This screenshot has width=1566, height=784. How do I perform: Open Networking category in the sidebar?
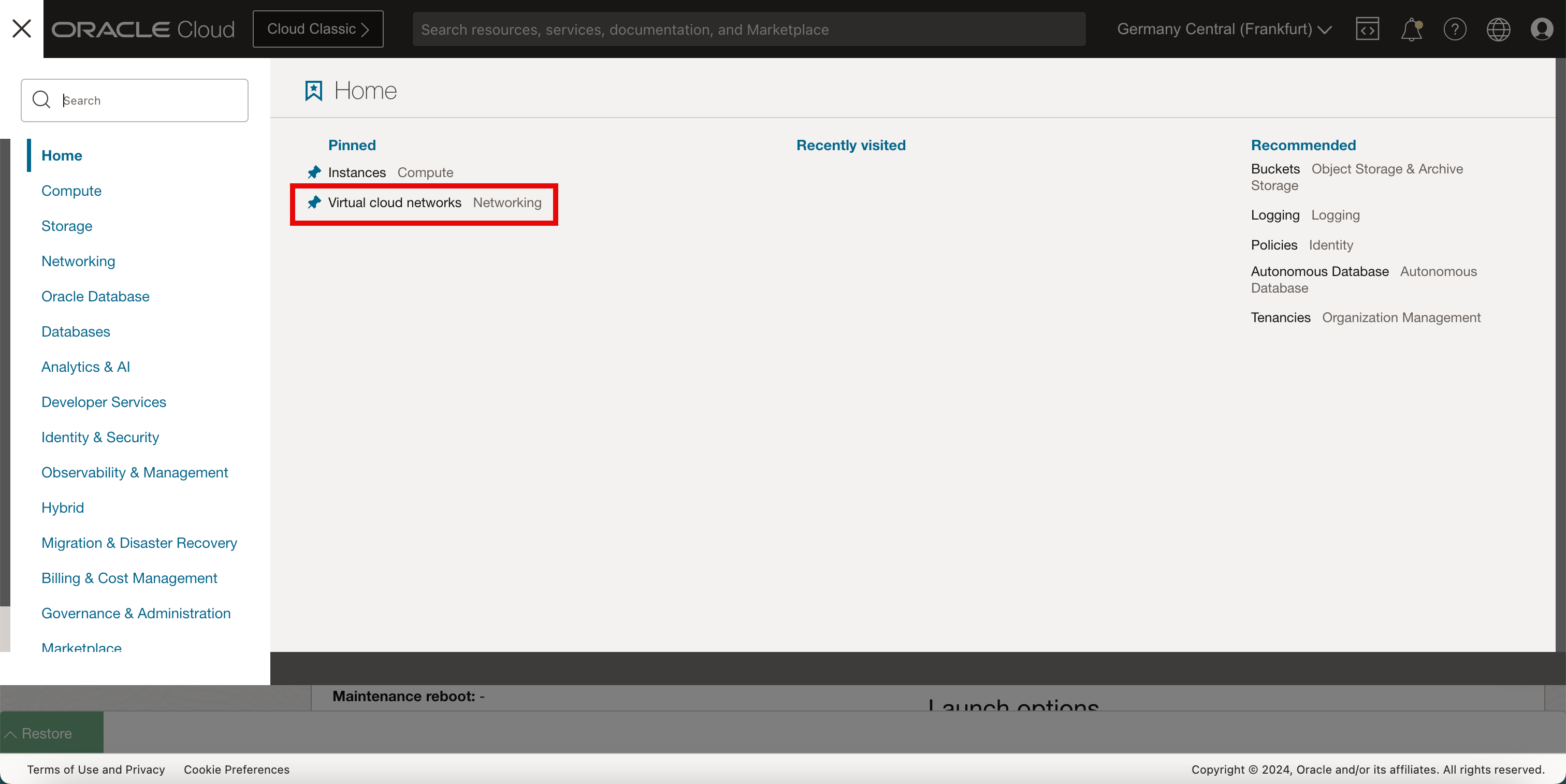coord(78,262)
